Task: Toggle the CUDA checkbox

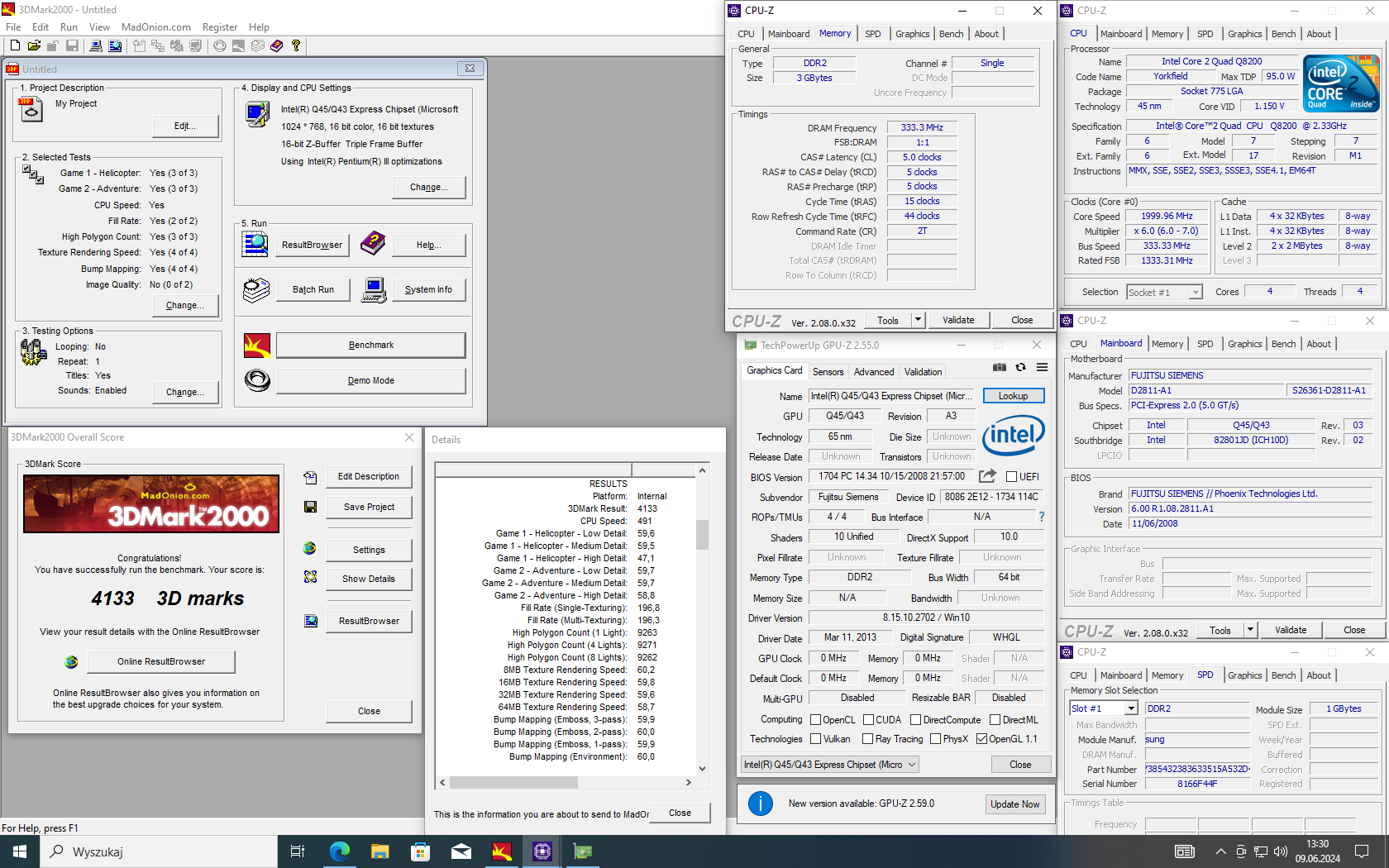Action: click(x=869, y=720)
